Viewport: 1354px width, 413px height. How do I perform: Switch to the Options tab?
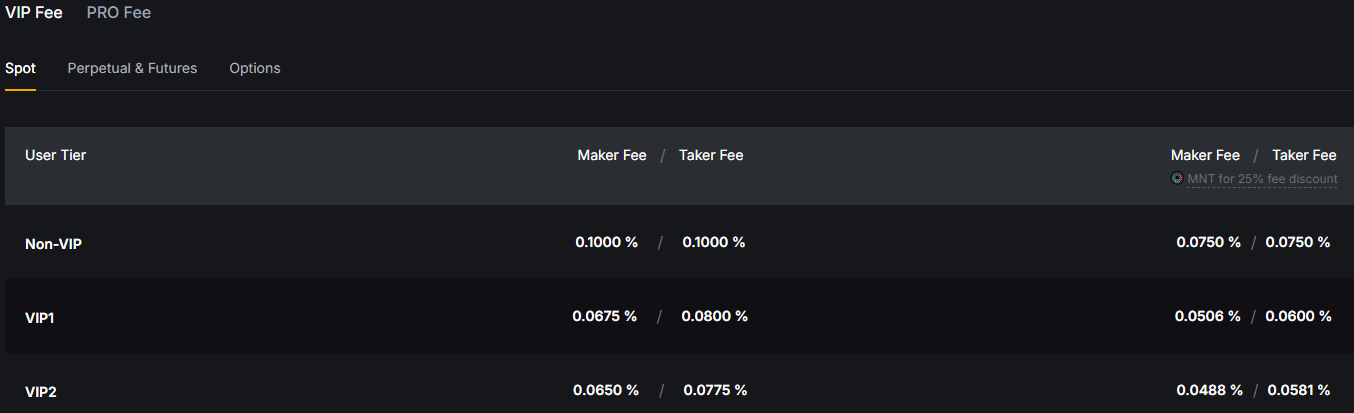[255, 68]
